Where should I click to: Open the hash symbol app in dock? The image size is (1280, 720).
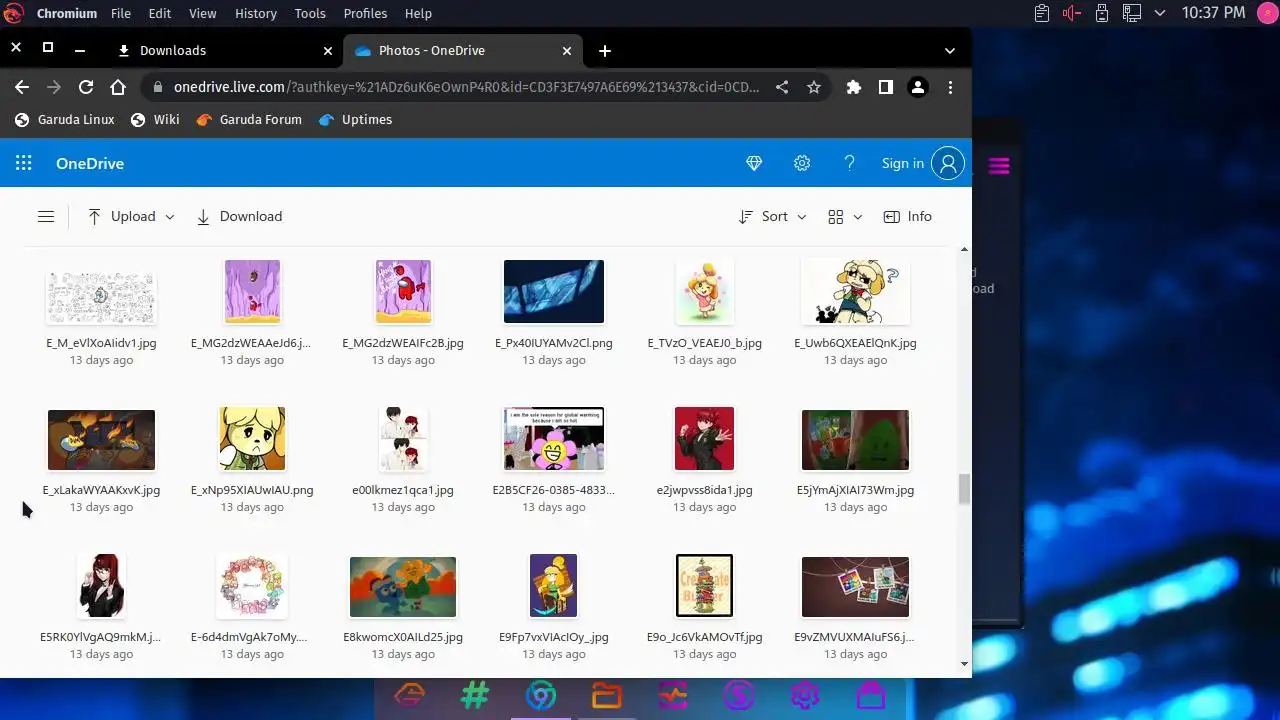tap(475, 696)
